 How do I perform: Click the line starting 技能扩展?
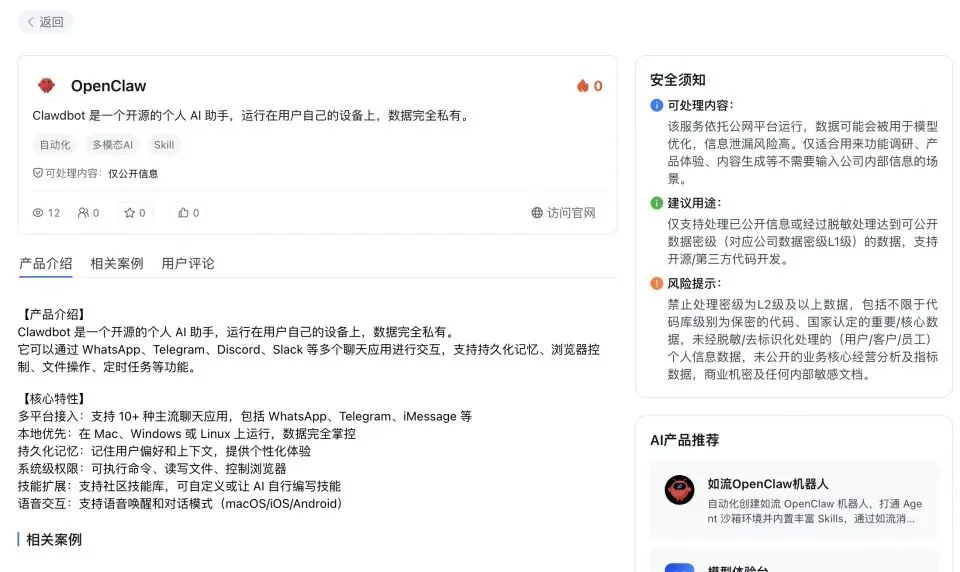[179, 486]
